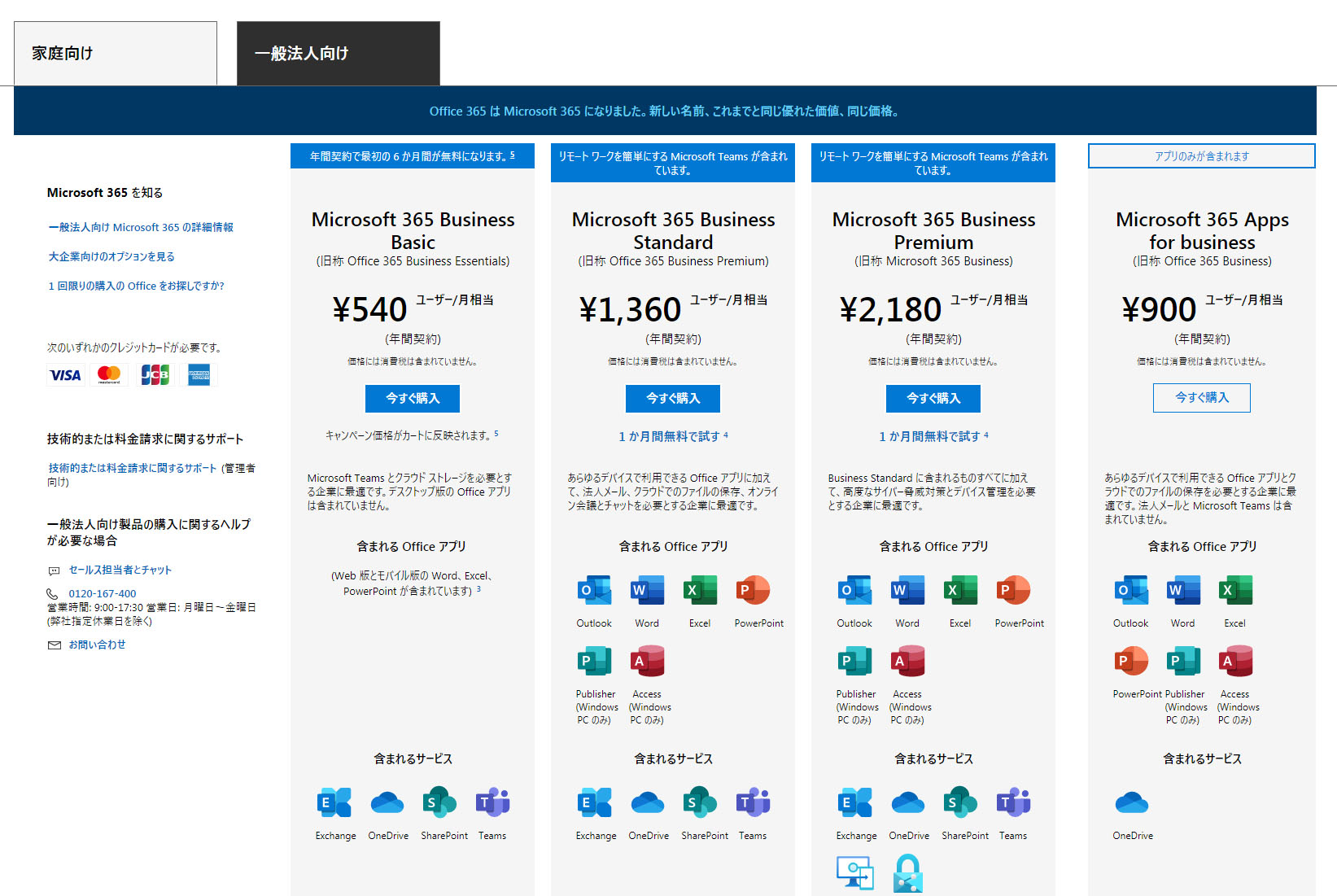Click the padlock security icon in Business Premium
This screenshot has height=896, width=1337.
(908, 873)
